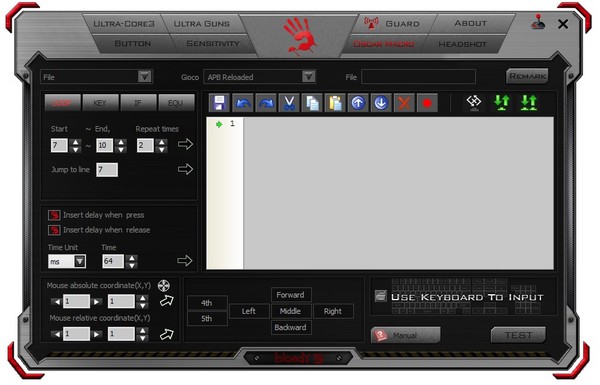Viewport: 600px width, 385px height.
Task: Click the Jump to line input field
Action: coord(107,170)
